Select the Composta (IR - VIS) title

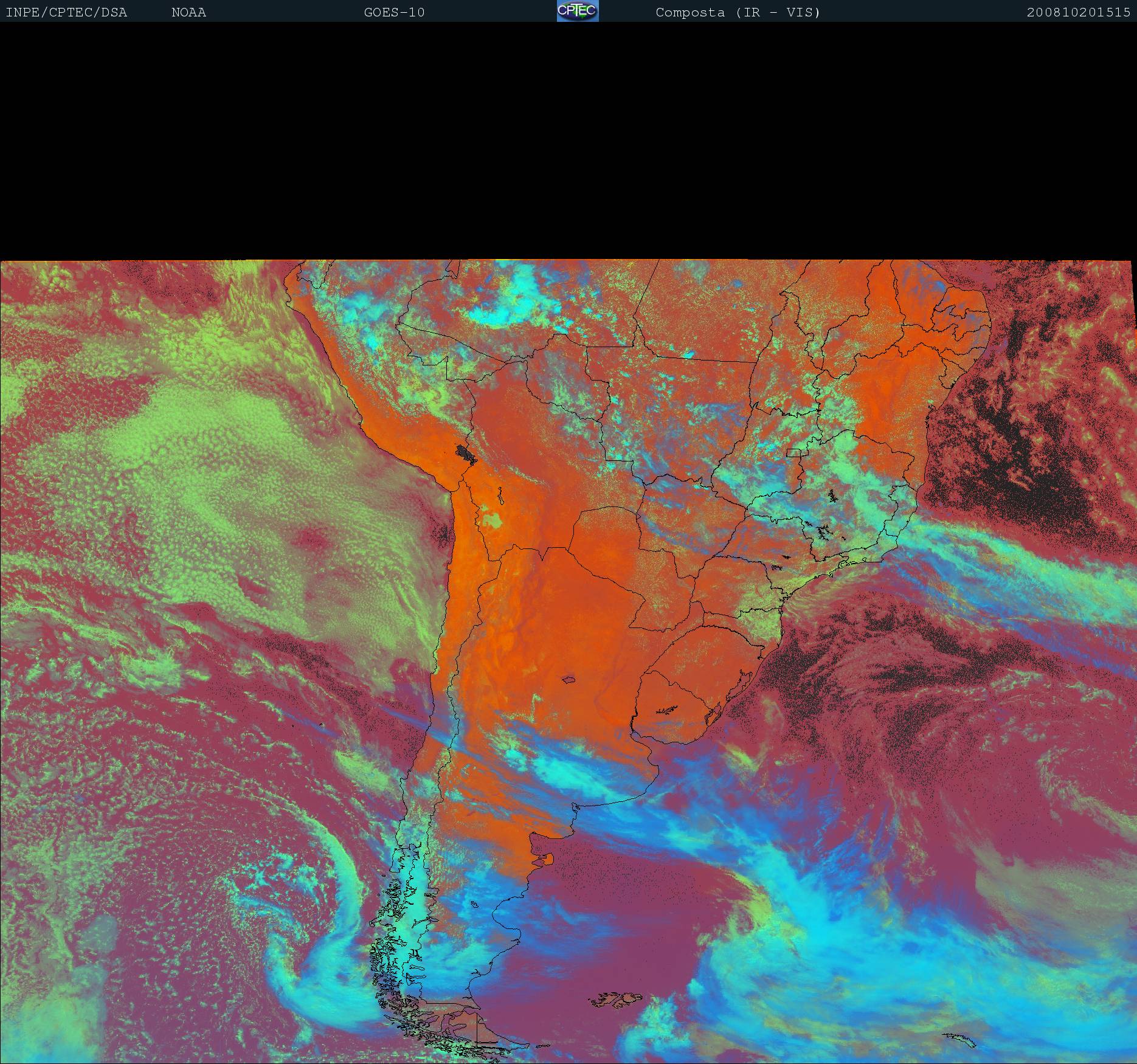(x=738, y=13)
